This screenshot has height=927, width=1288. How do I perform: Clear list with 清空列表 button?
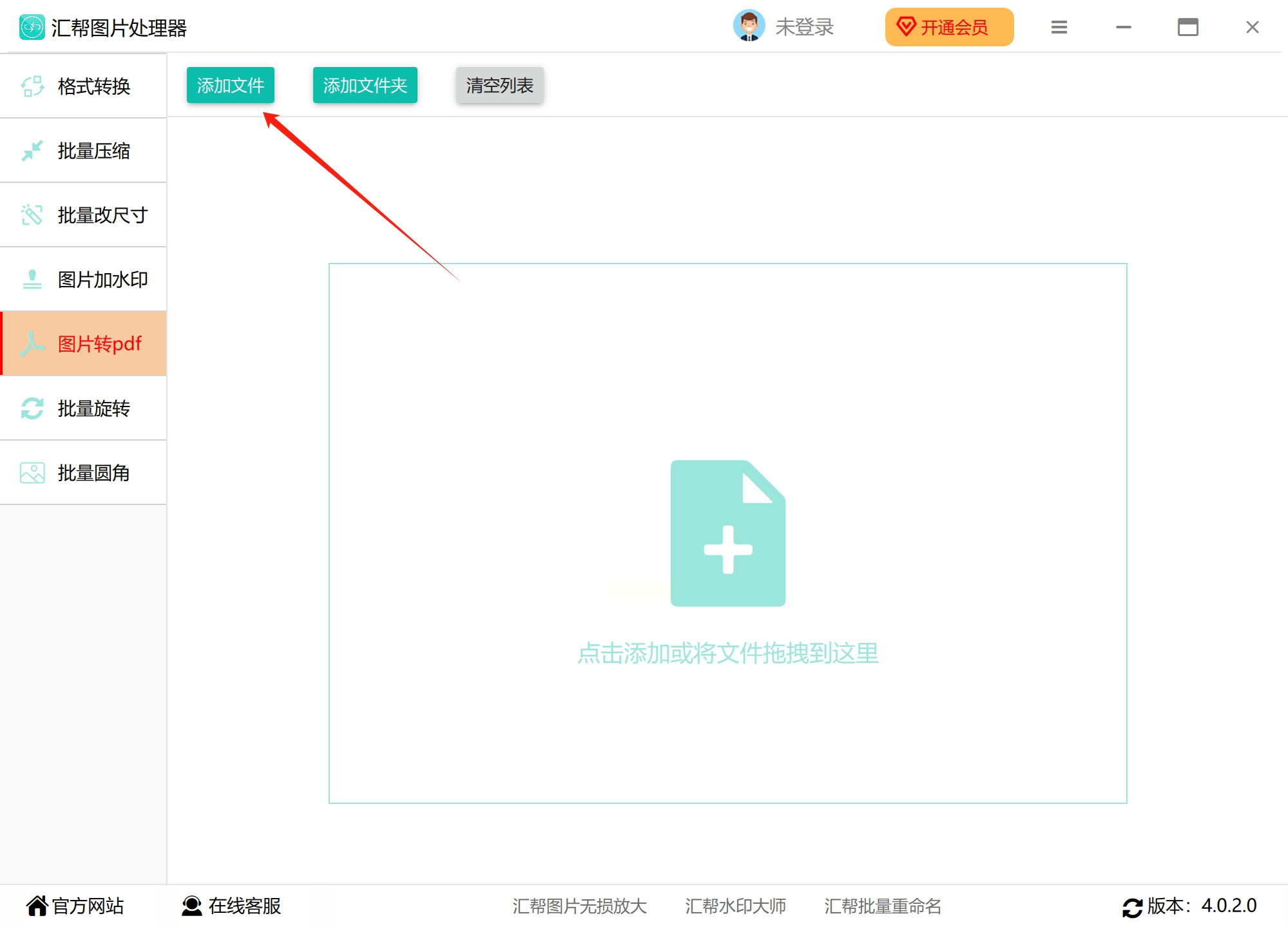pyautogui.click(x=499, y=85)
